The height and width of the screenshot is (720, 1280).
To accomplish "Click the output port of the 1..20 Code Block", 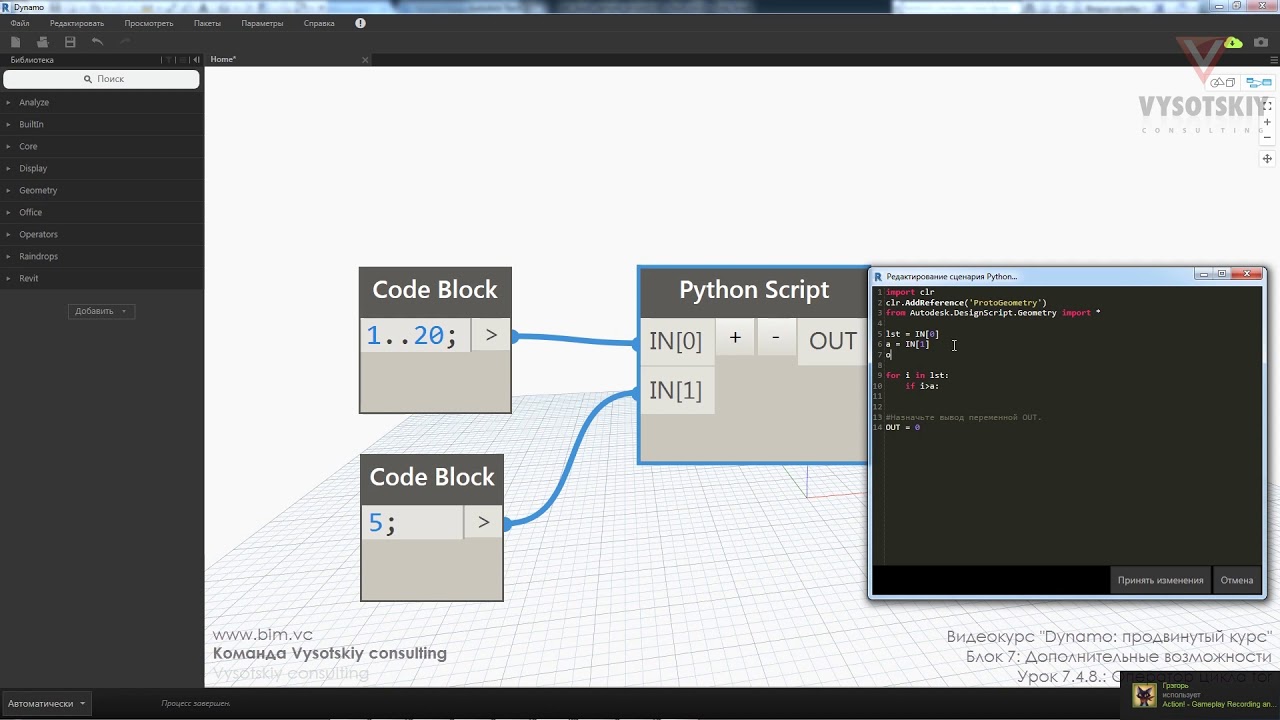I will [x=491, y=336].
